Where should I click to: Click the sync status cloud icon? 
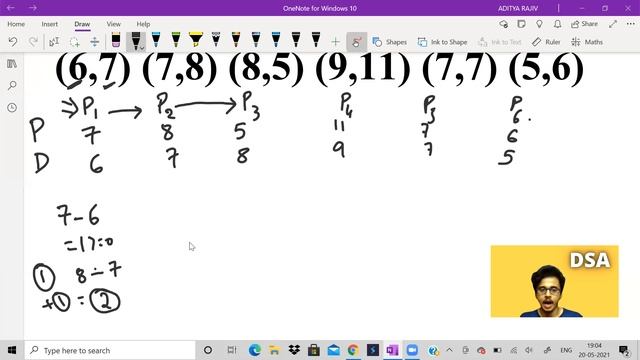pyautogui.click(x=504, y=24)
